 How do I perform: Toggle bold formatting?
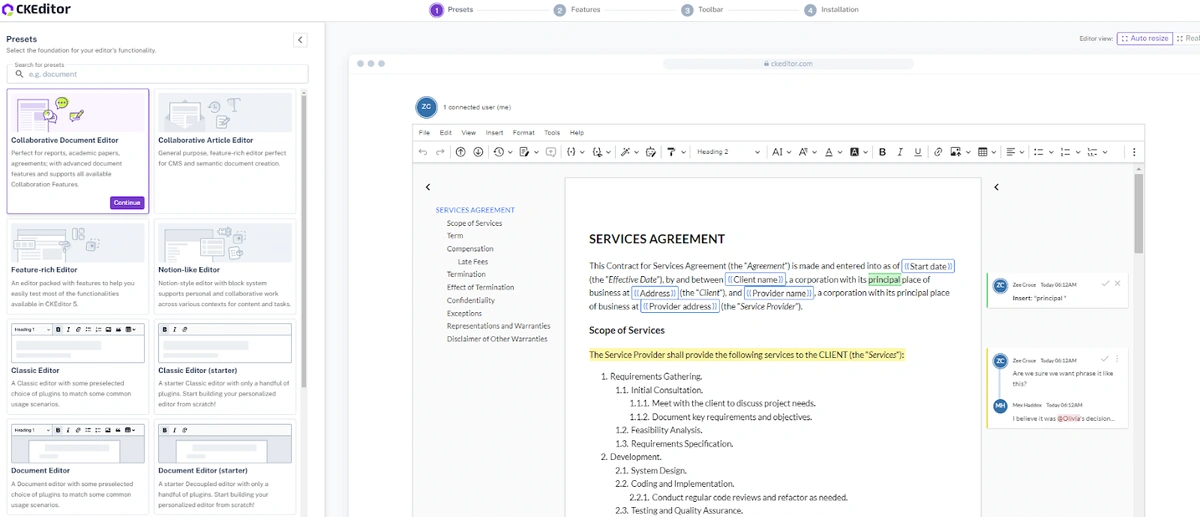(x=882, y=152)
